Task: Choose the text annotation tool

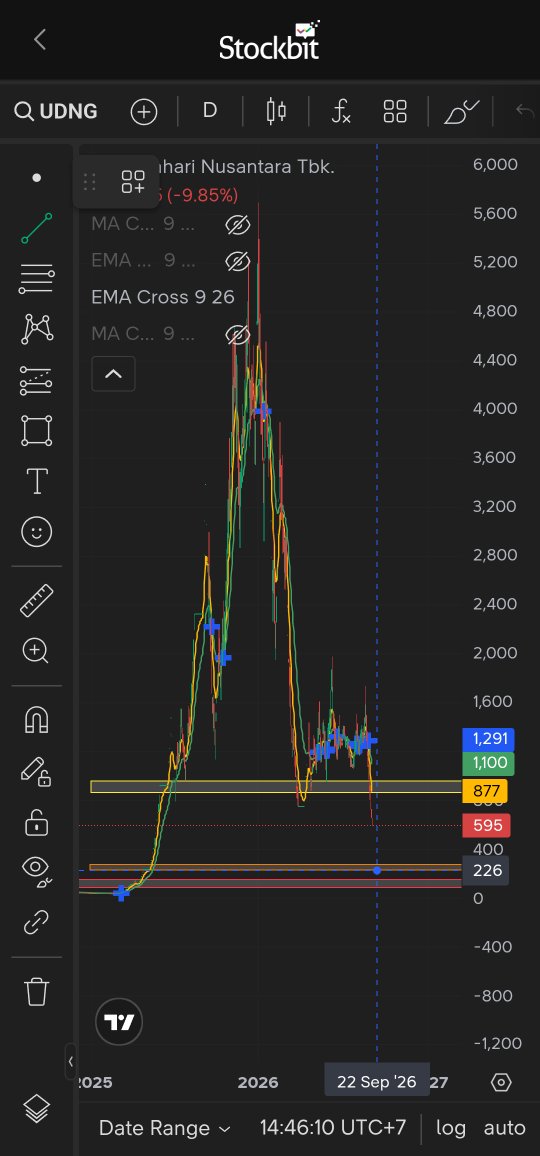Action: pyautogui.click(x=37, y=481)
